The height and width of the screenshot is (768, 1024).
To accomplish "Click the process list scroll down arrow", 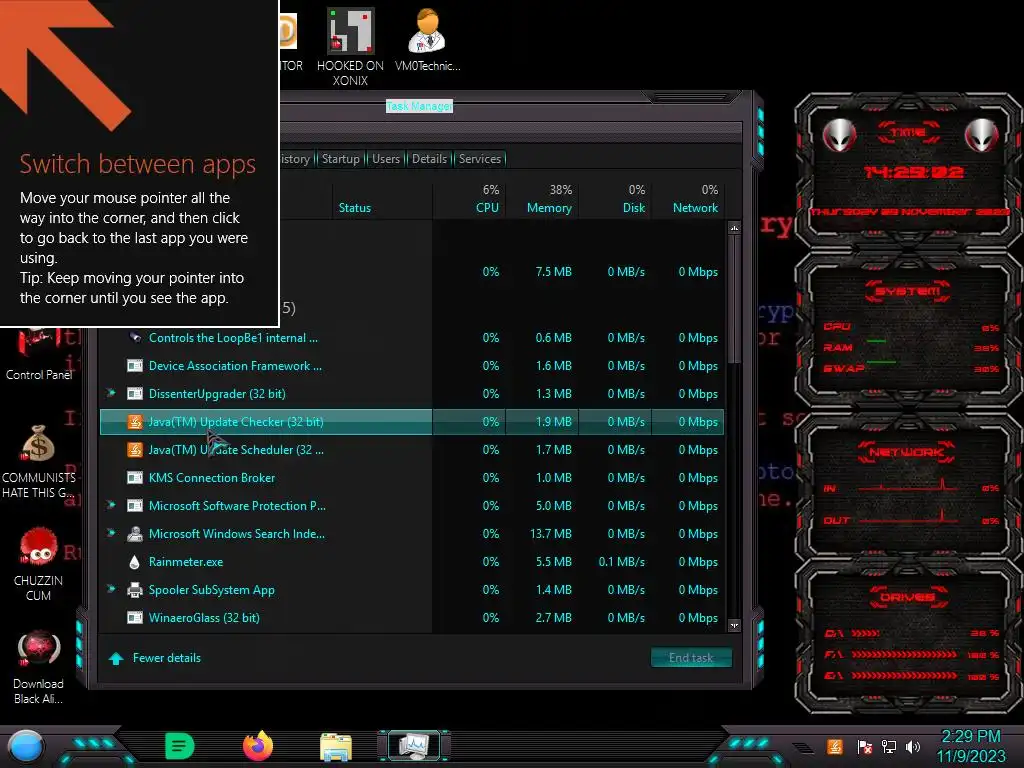I will point(734,626).
